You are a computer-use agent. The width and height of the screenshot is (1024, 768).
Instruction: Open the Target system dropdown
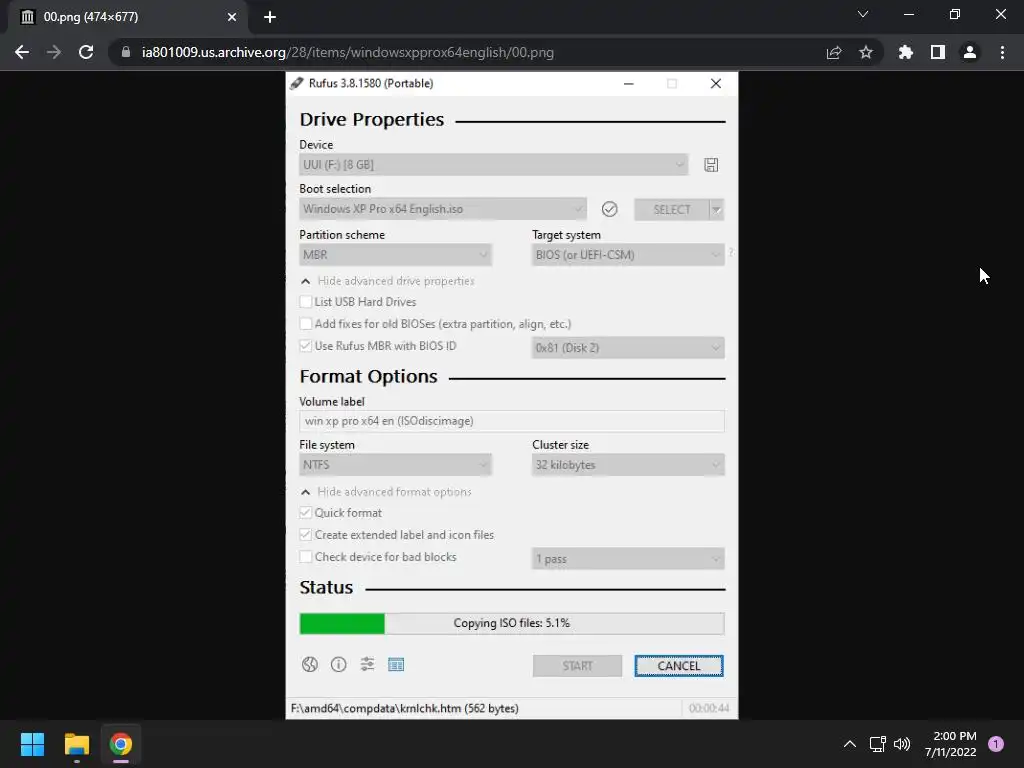628,255
